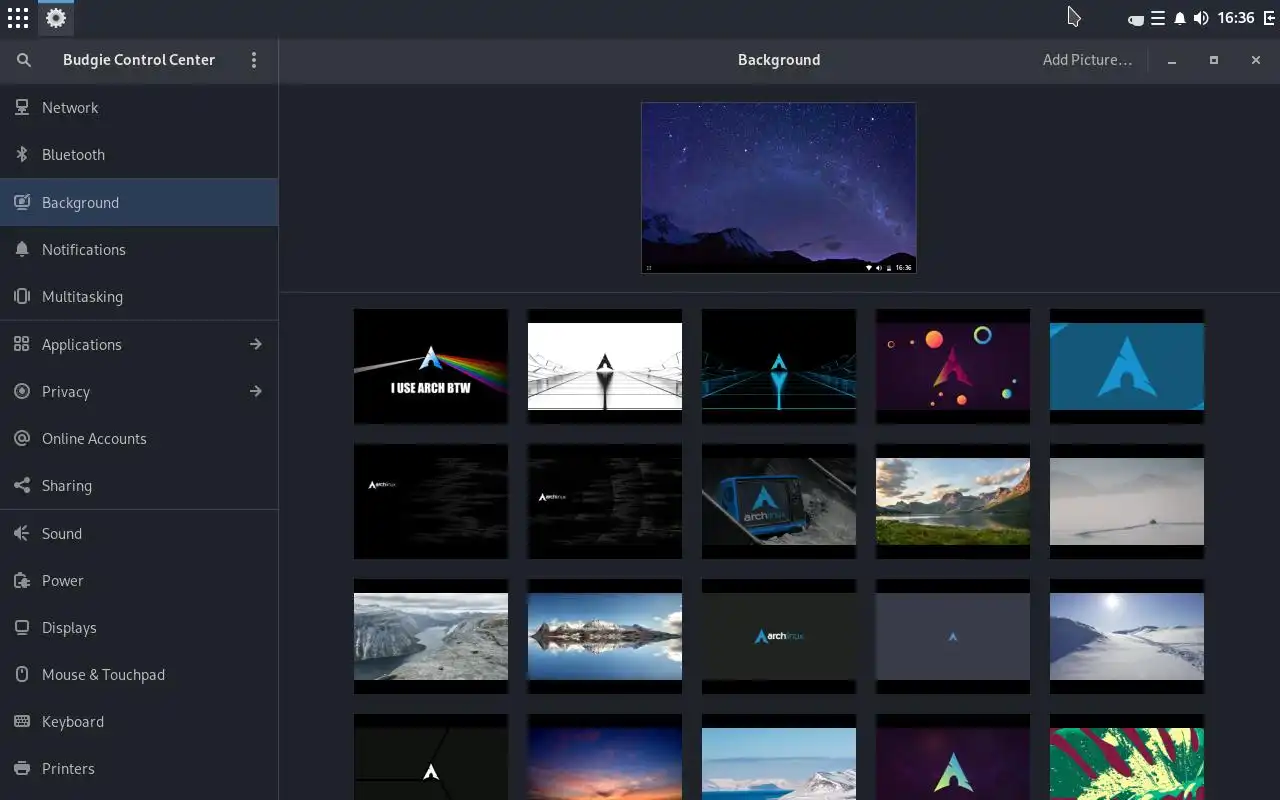Pick the solid blue Arch logo wallpaper
Viewport: 1280px width, 800px height.
click(1127, 366)
